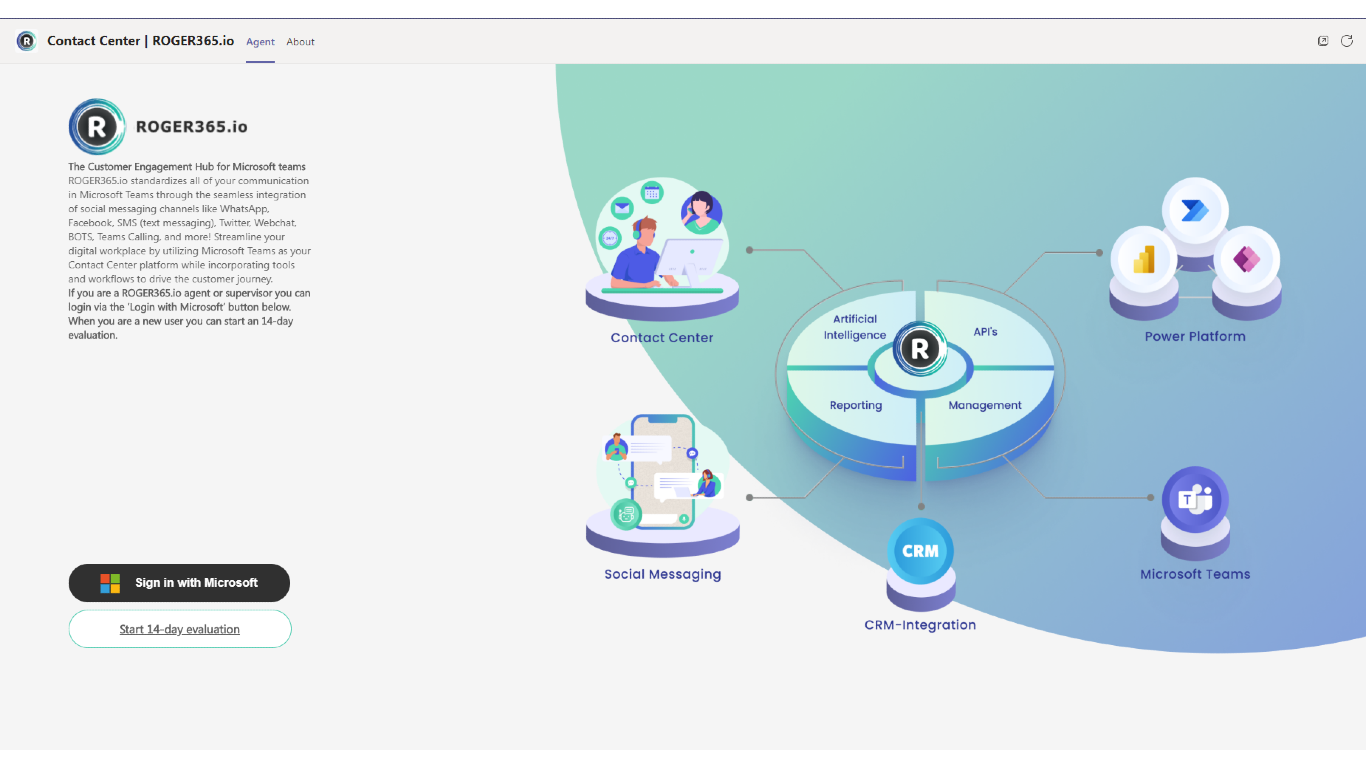
Task: Click Sign in with Microsoft button
Action: 179,583
